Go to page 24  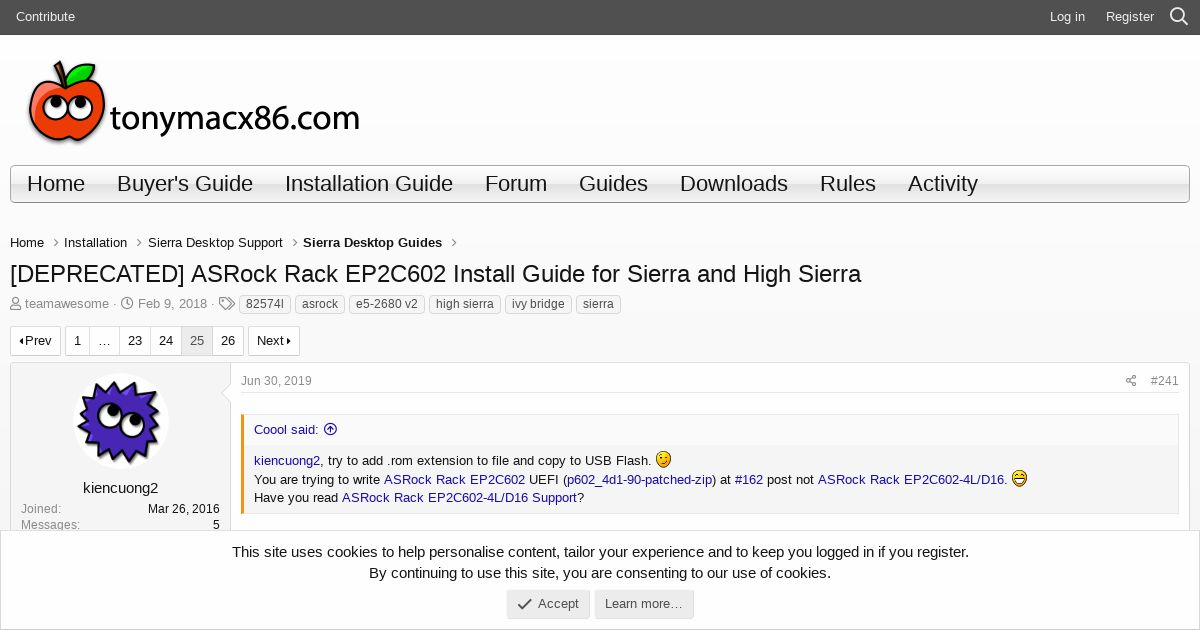click(166, 341)
